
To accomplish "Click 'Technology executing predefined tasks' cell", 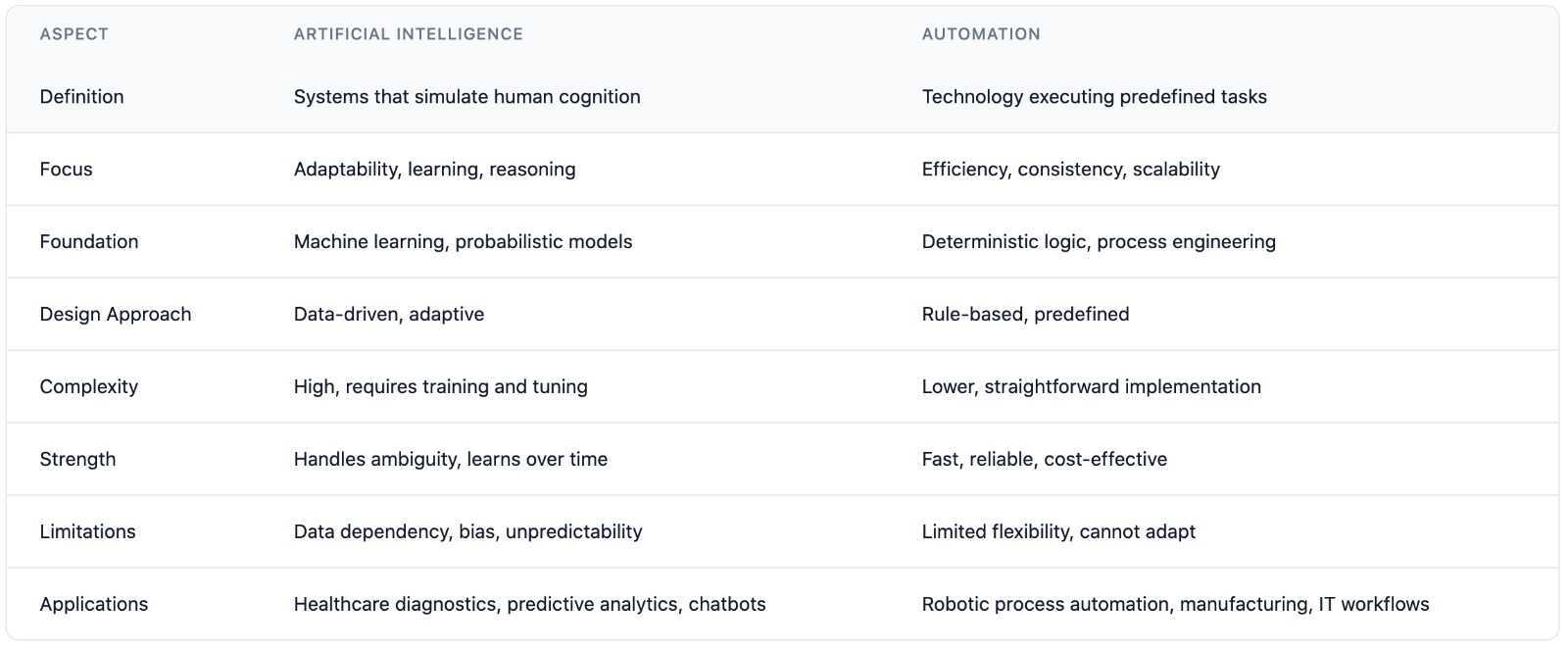I will 1094,97.
